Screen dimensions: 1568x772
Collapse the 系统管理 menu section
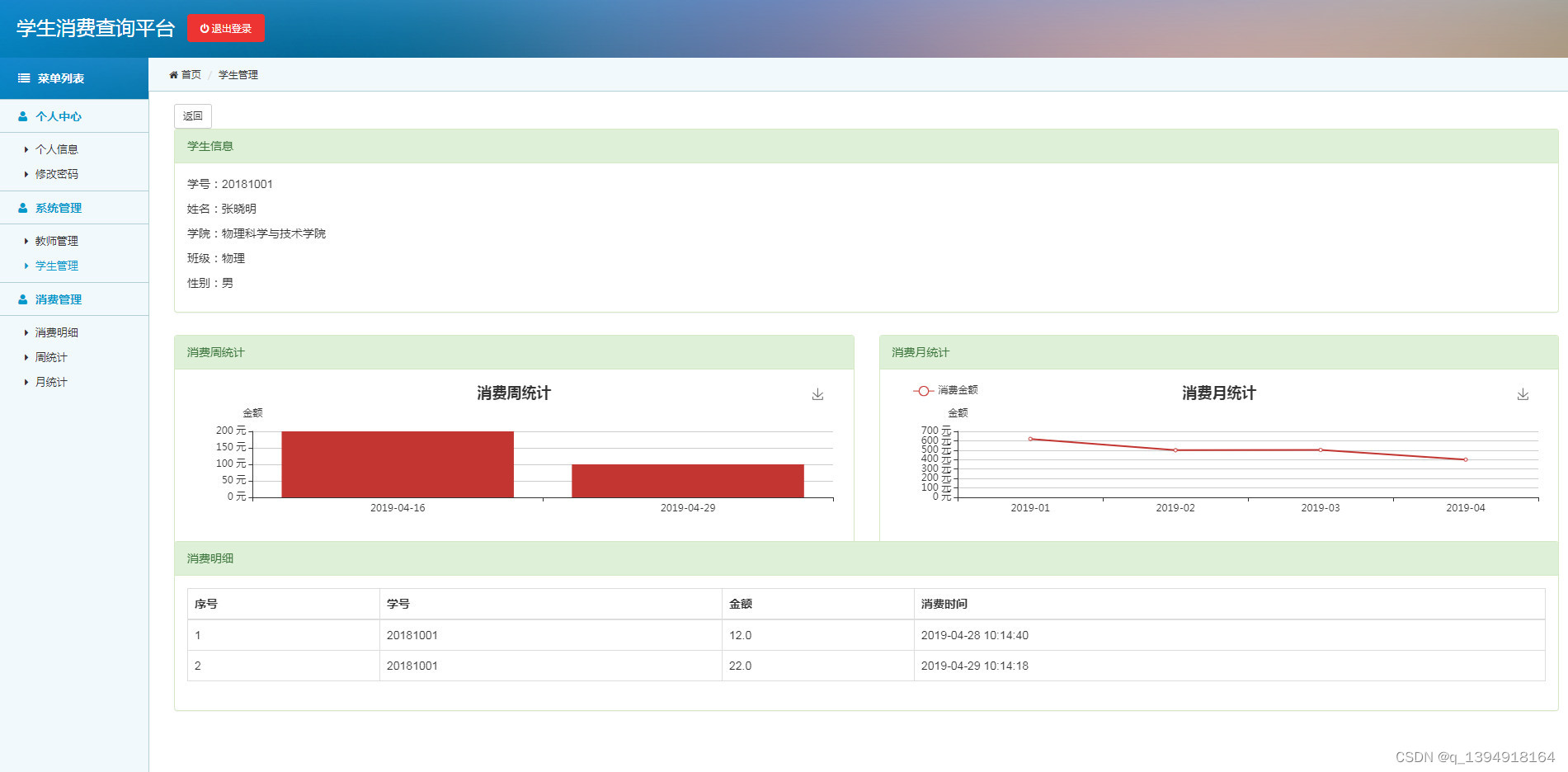pos(74,208)
